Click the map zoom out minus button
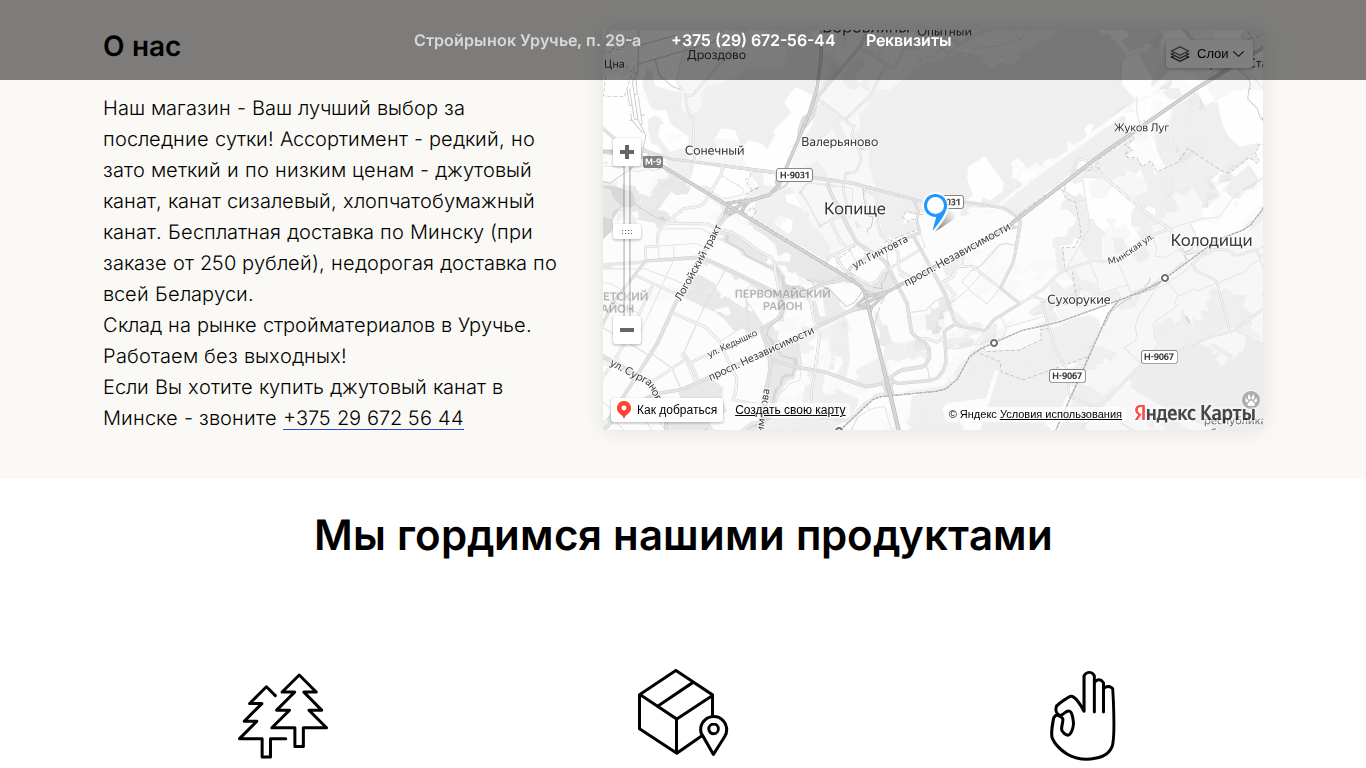Viewport: 1366px width, 768px height. point(627,330)
